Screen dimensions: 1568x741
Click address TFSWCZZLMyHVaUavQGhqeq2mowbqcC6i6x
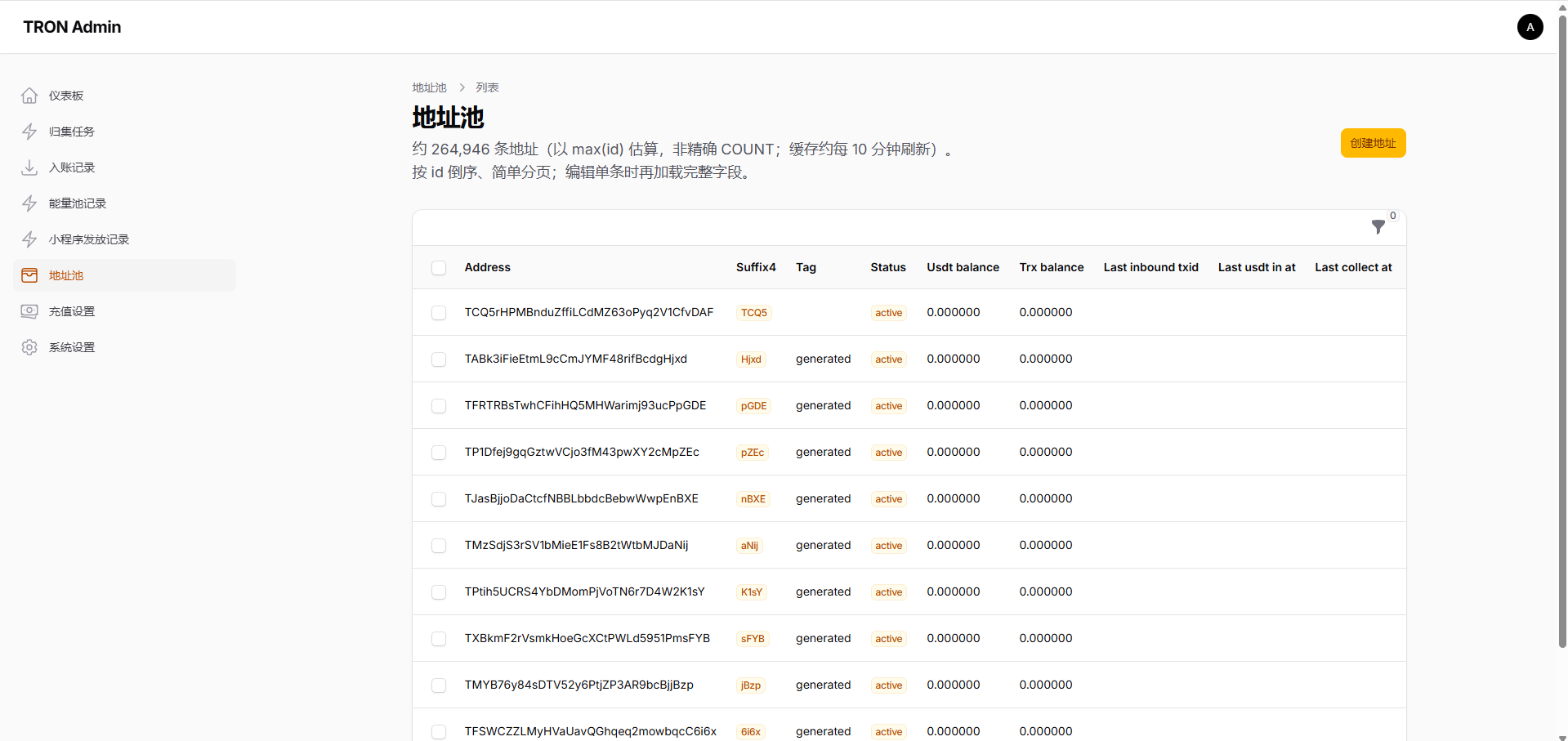[591, 731]
